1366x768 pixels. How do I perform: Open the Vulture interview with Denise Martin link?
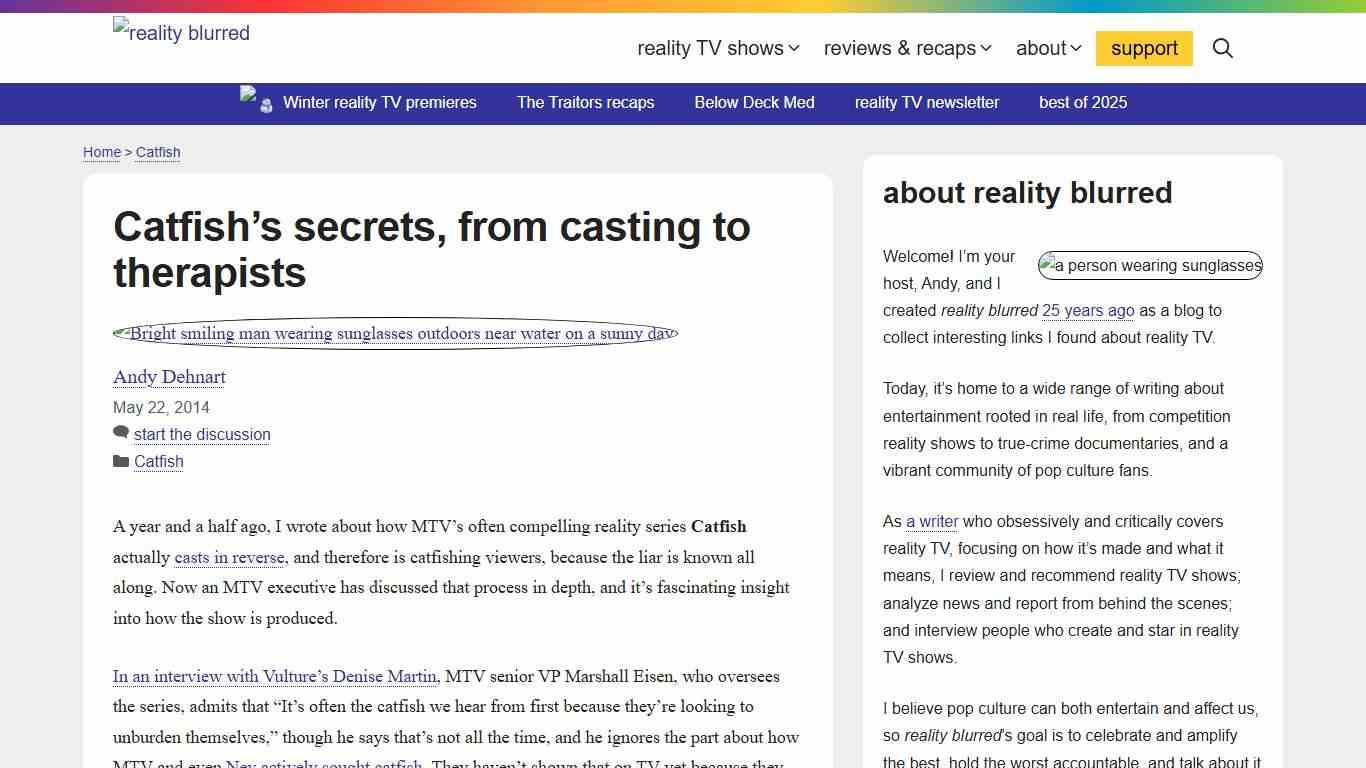point(275,676)
